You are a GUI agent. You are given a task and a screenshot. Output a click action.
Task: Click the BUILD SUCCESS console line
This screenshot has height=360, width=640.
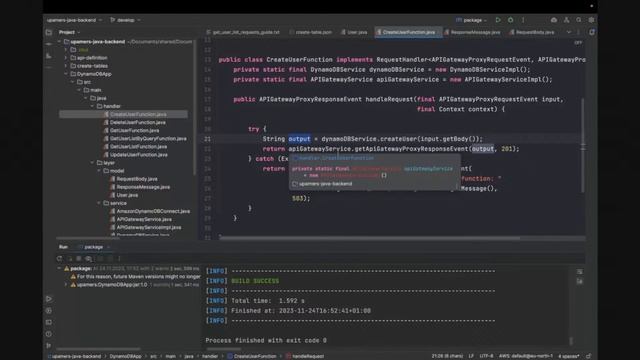click(255, 281)
